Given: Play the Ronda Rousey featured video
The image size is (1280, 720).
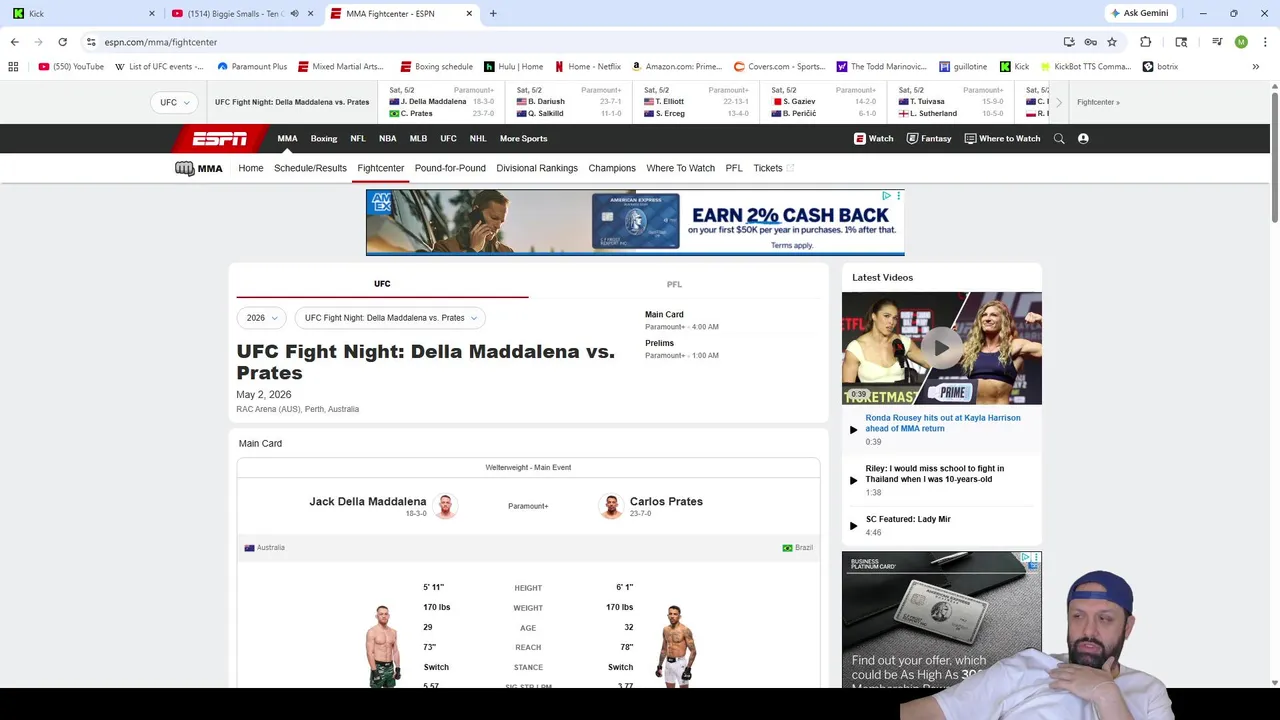Looking at the screenshot, I should point(941,348).
